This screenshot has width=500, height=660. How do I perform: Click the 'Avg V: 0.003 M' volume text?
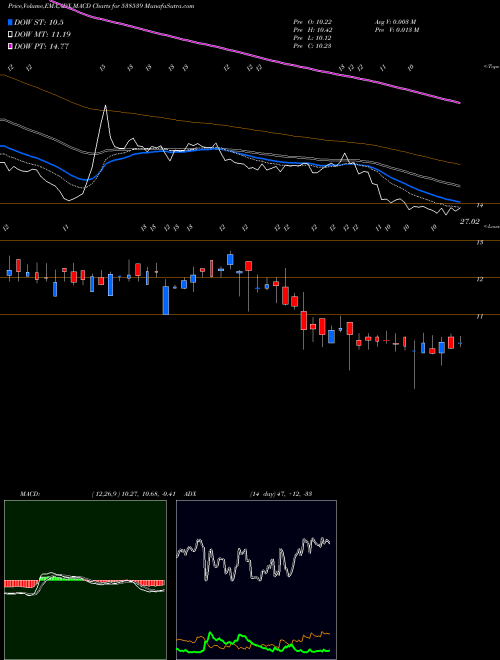tap(398, 22)
